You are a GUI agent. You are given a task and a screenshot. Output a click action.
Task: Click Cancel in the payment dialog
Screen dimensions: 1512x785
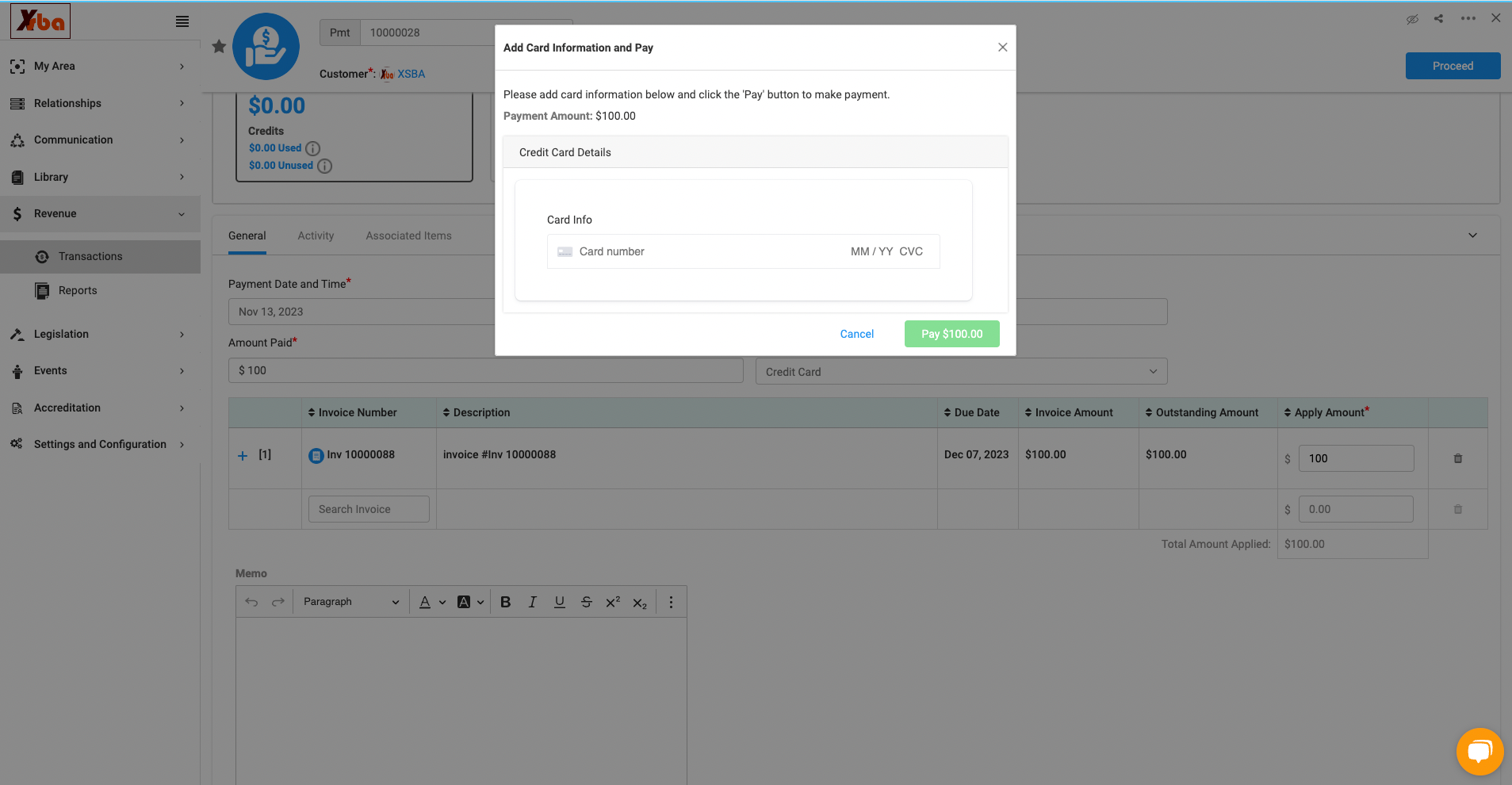[x=857, y=334]
